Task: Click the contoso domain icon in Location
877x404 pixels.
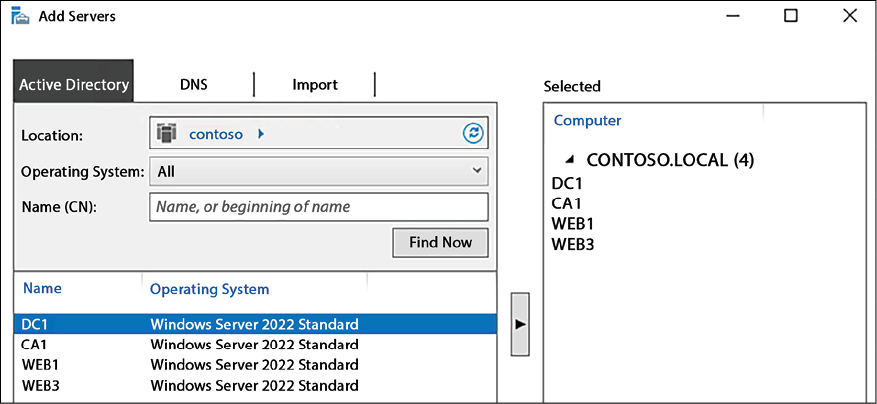Action: click(x=167, y=134)
